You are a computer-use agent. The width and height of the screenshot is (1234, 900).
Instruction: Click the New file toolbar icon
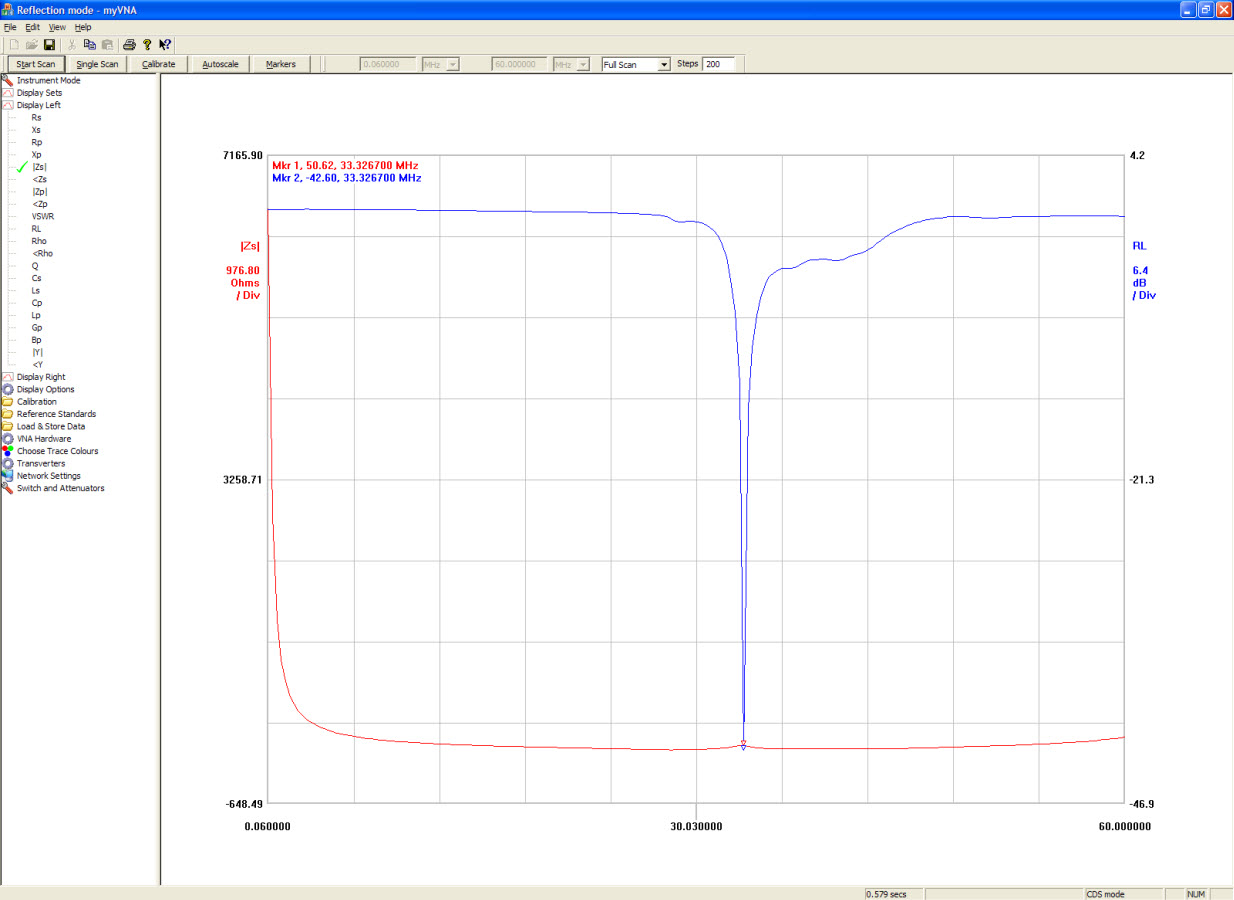point(14,45)
